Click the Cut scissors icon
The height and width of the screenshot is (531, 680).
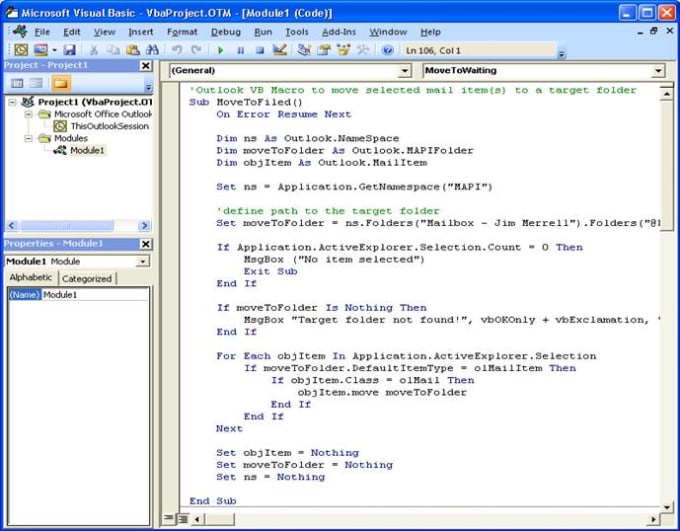point(93,50)
